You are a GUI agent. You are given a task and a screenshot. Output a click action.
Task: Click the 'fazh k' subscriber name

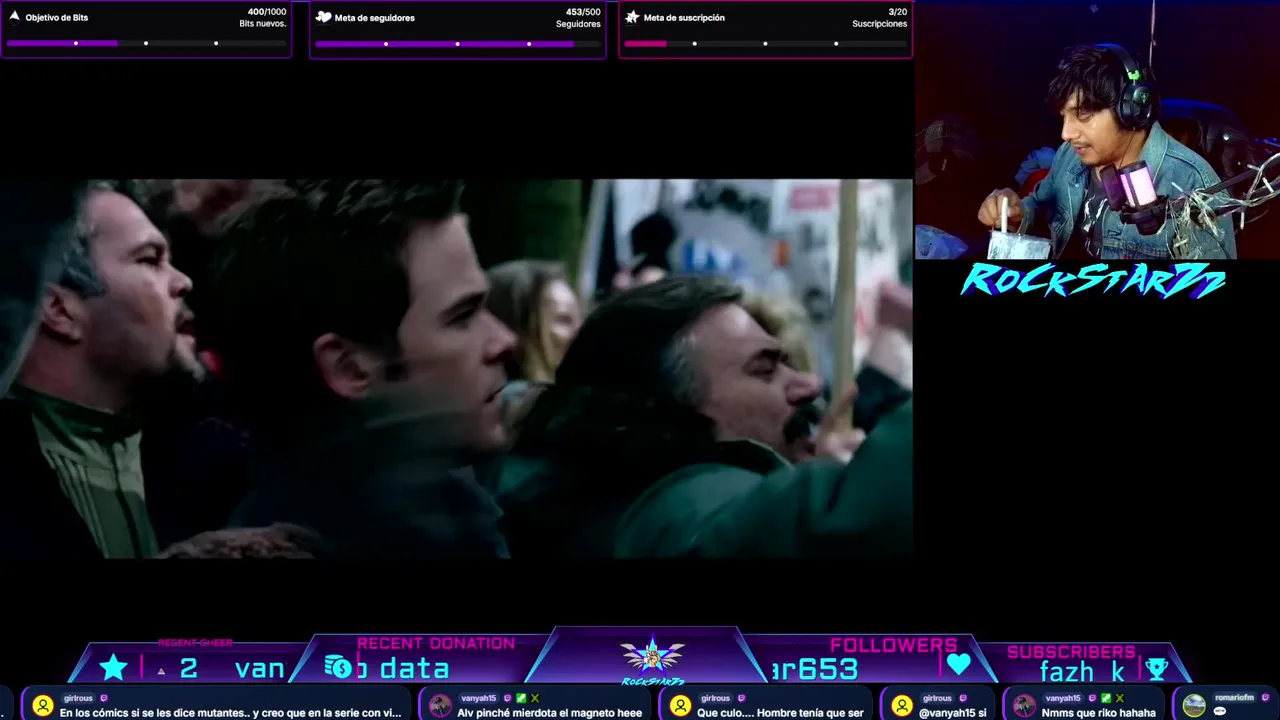(x=1082, y=672)
